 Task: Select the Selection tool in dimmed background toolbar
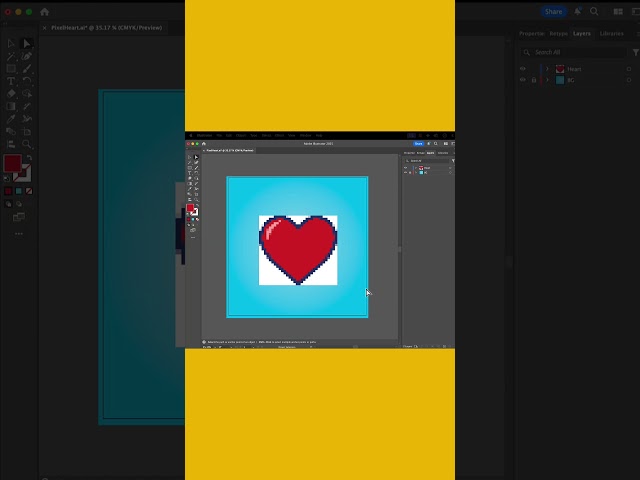tap(11, 43)
